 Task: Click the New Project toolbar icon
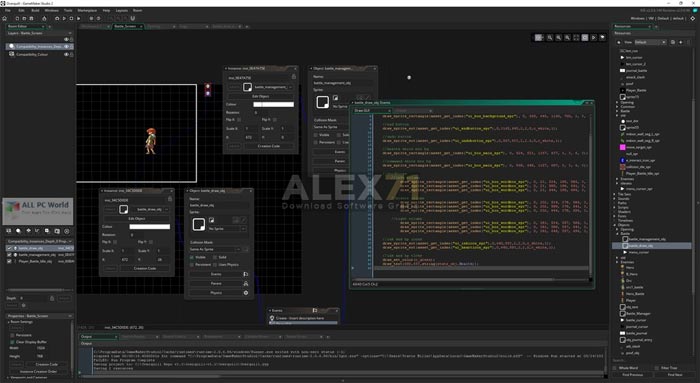click(x=18, y=18)
